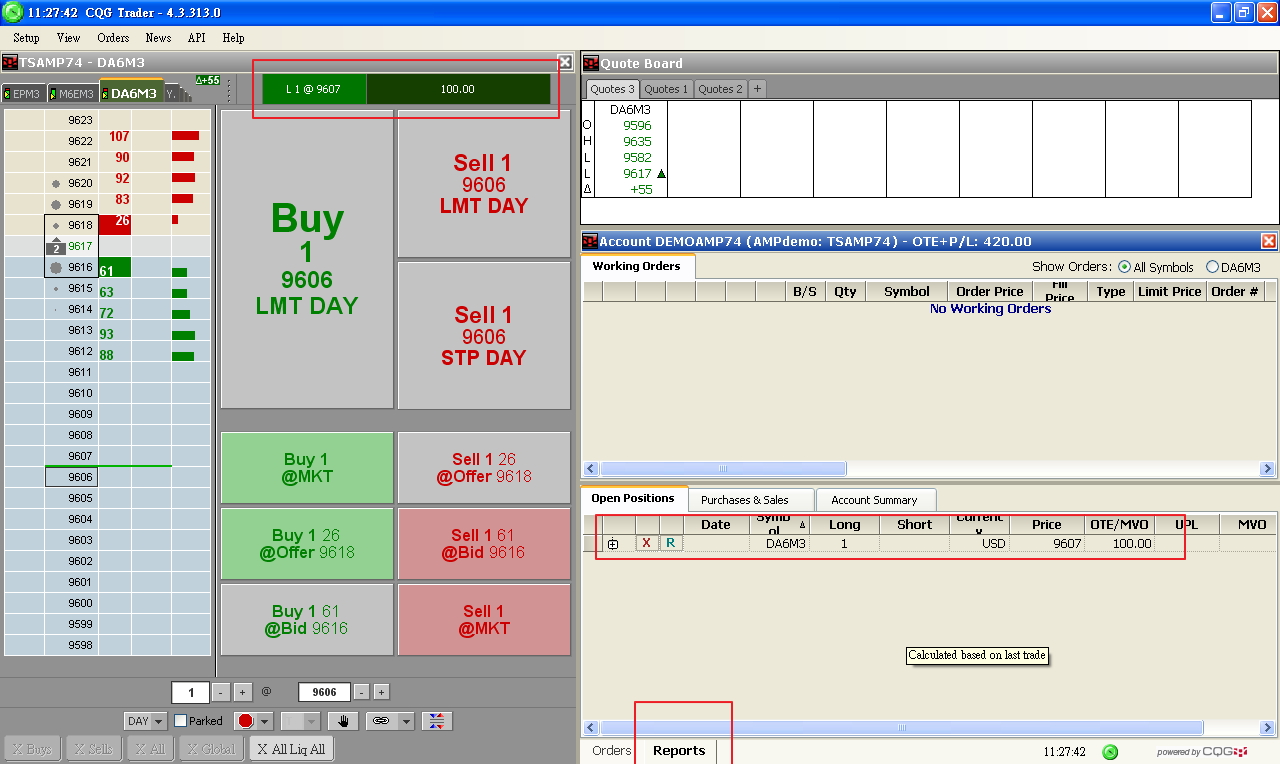Expand the DA6M3 position row plus icon

(x=613, y=544)
